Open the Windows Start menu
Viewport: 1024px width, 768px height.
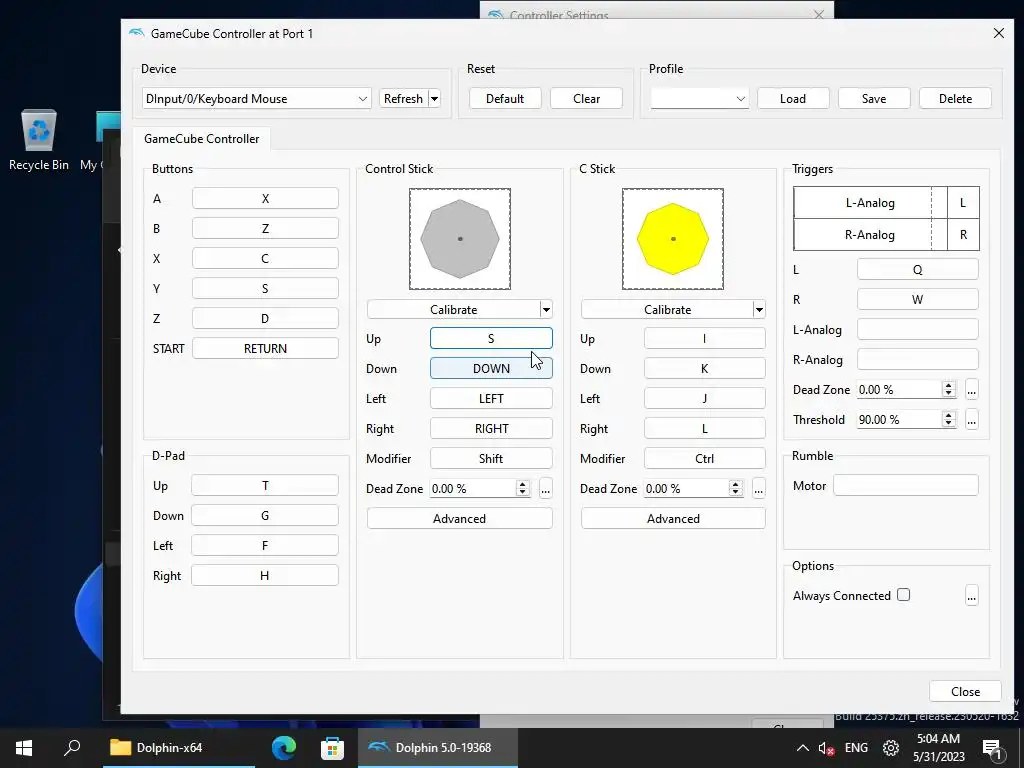[x=24, y=747]
